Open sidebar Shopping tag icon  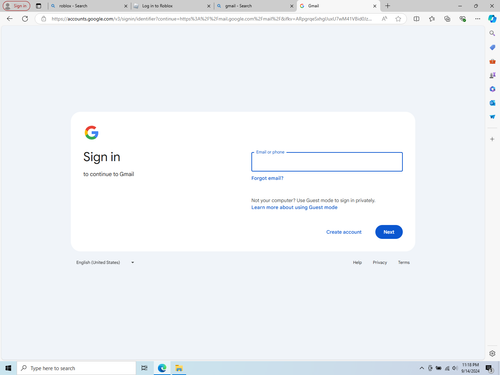pyautogui.click(x=492, y=47)
